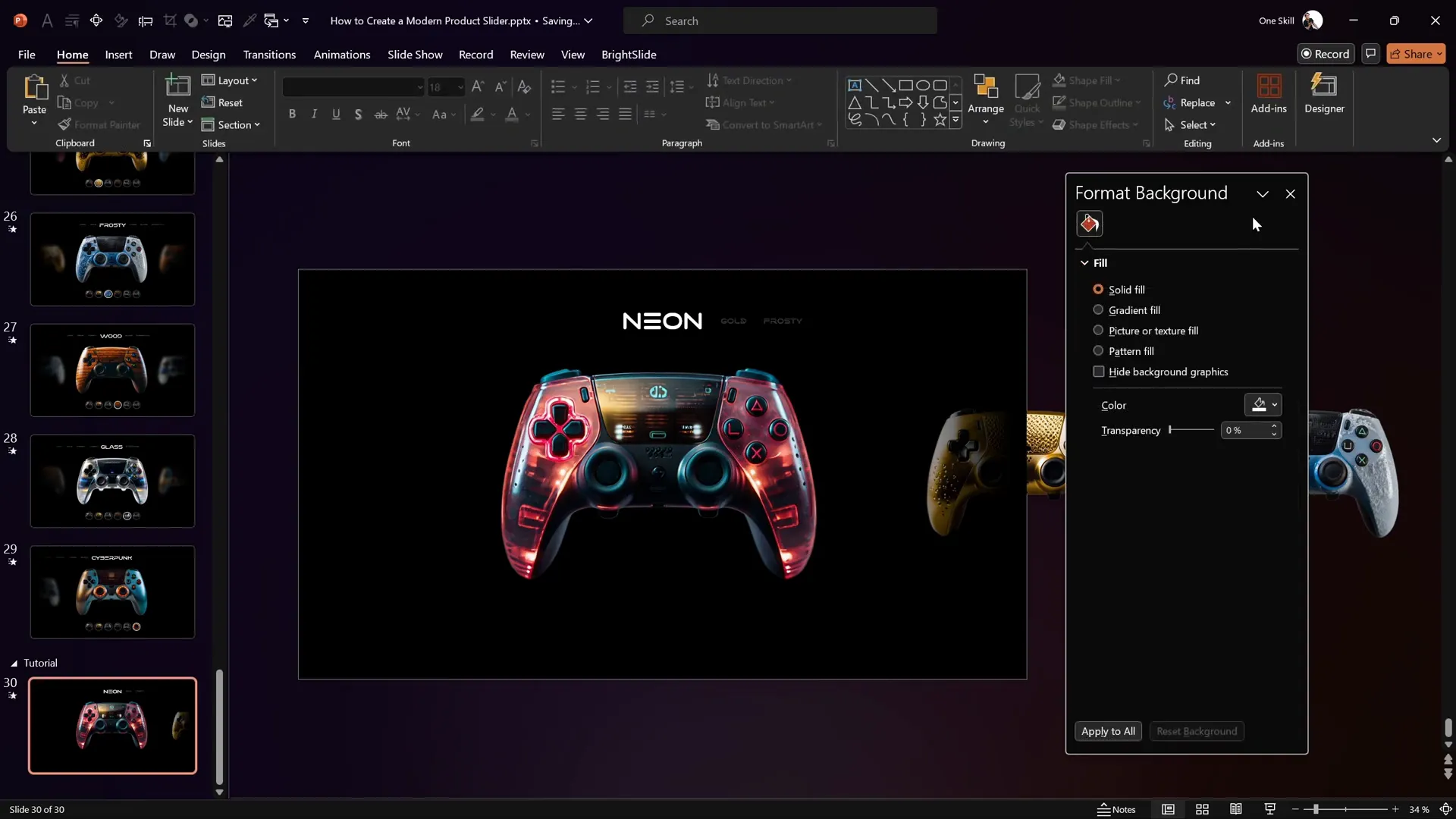The height and width of the screenshot is (819, 1456).
Task: Click the Fill bucket icon in Format Background
Action: click(1089, 224)
